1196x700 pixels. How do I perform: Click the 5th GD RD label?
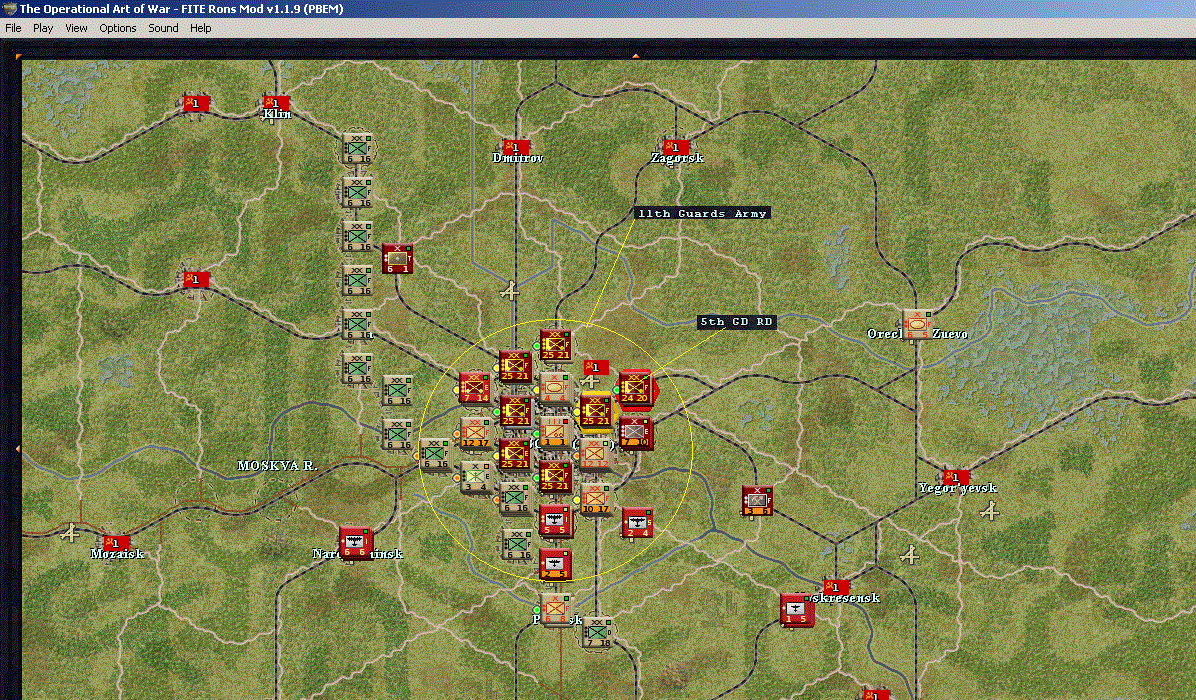737,322
